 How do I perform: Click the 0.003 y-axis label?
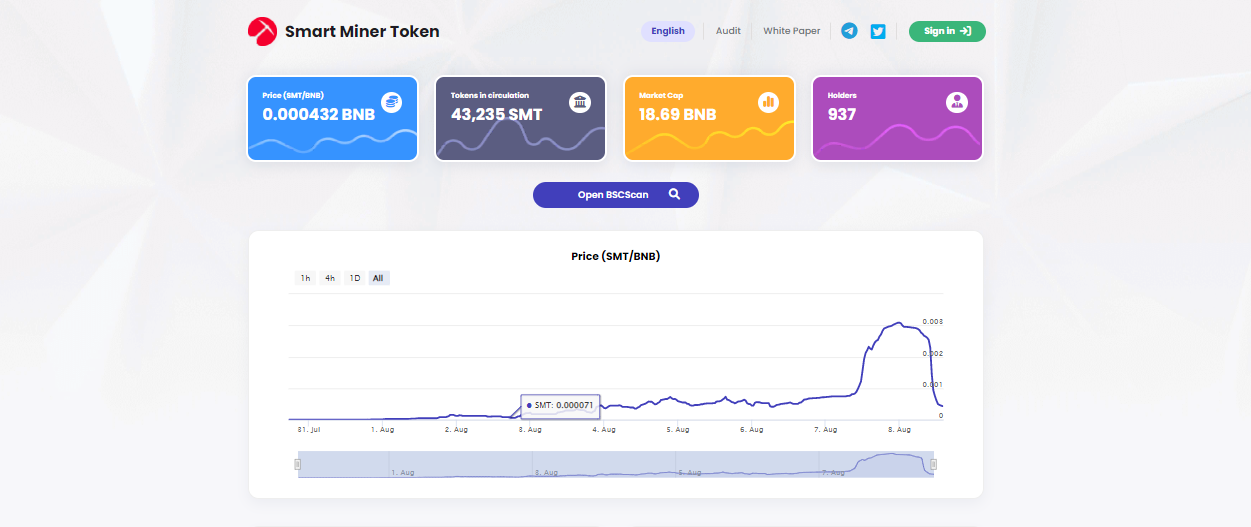(x=932, y=322)
